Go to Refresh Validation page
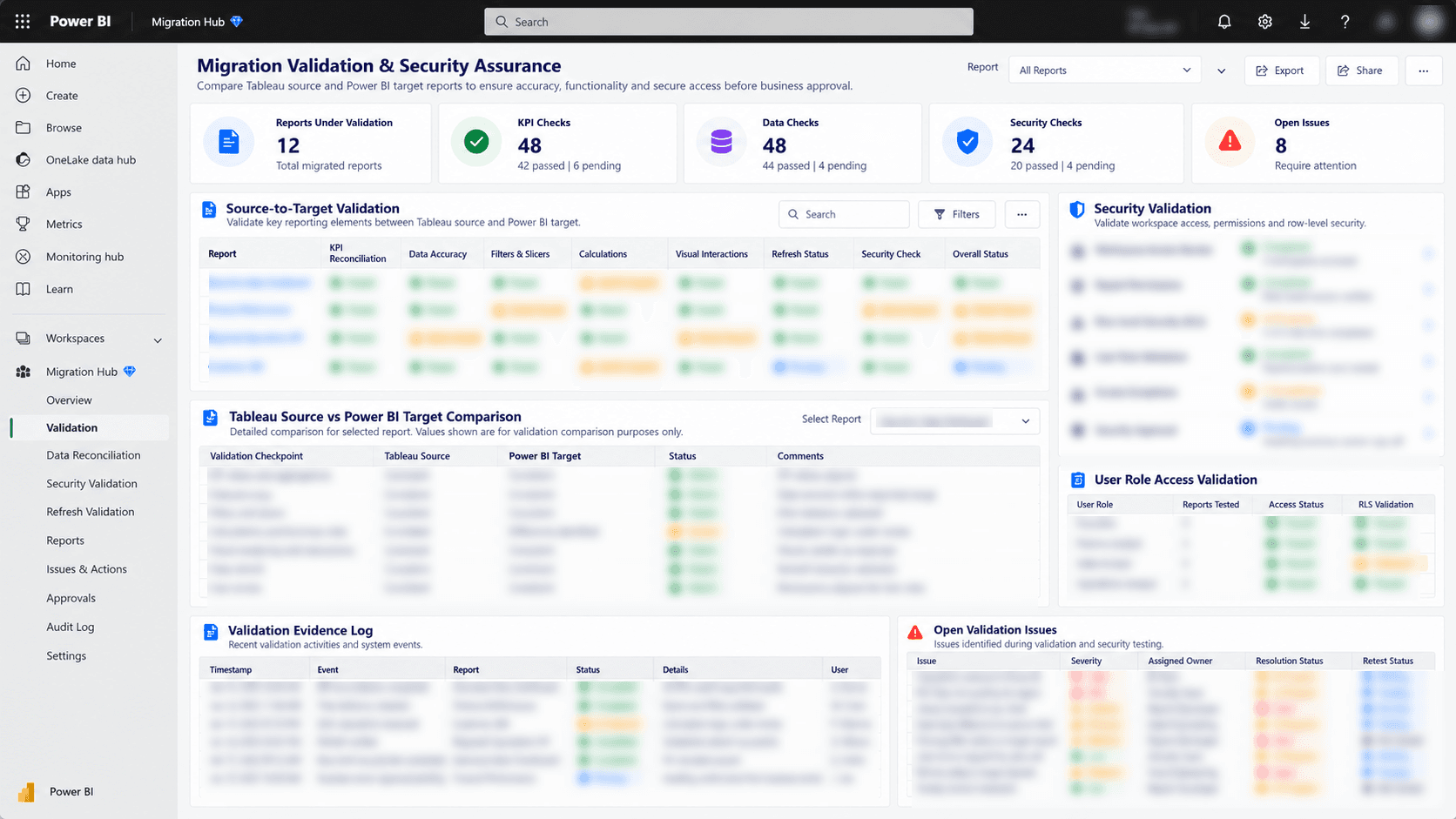 (91, 512)
